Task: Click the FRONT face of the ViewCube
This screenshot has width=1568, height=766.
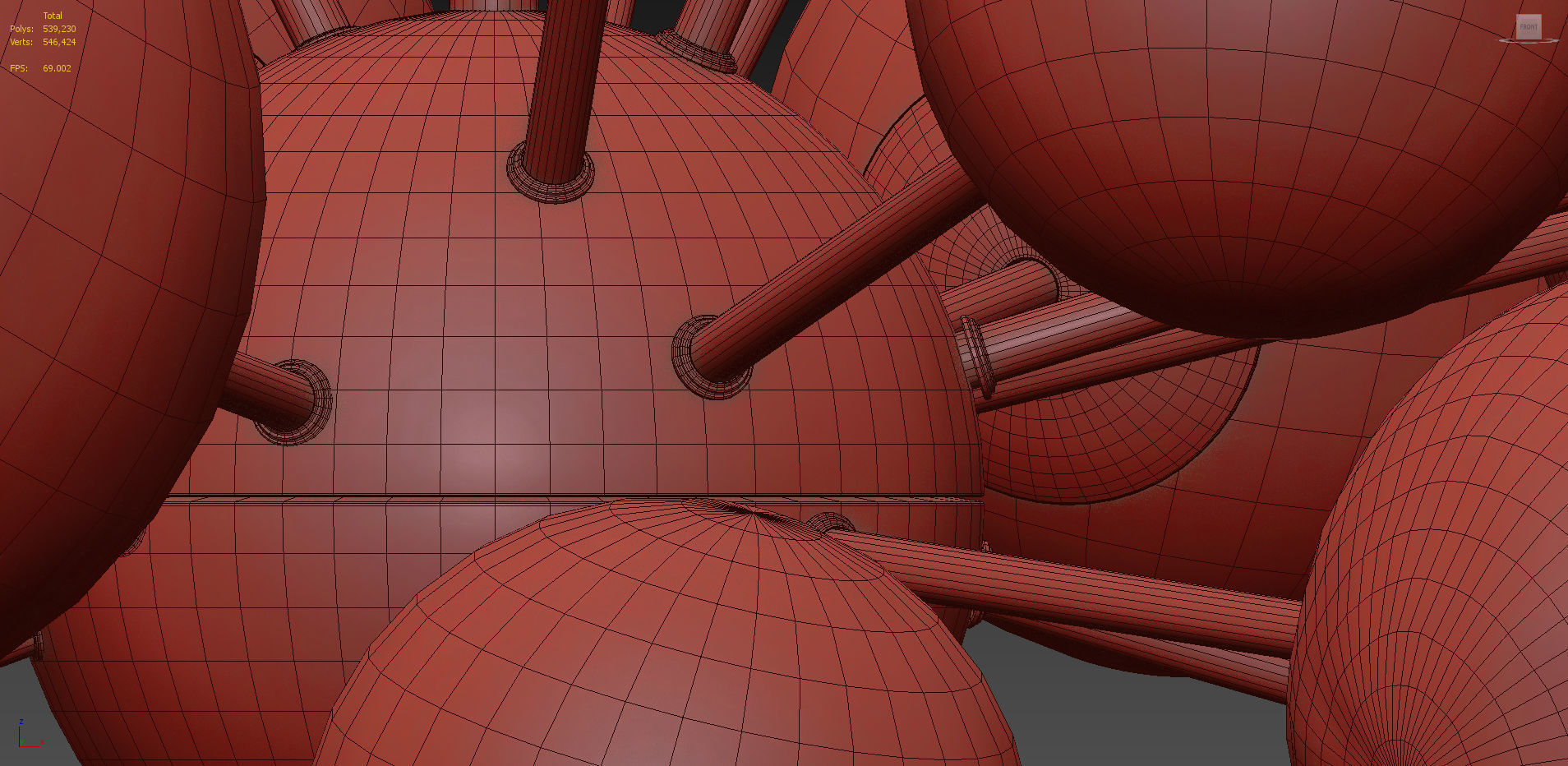Action: 1529,26
